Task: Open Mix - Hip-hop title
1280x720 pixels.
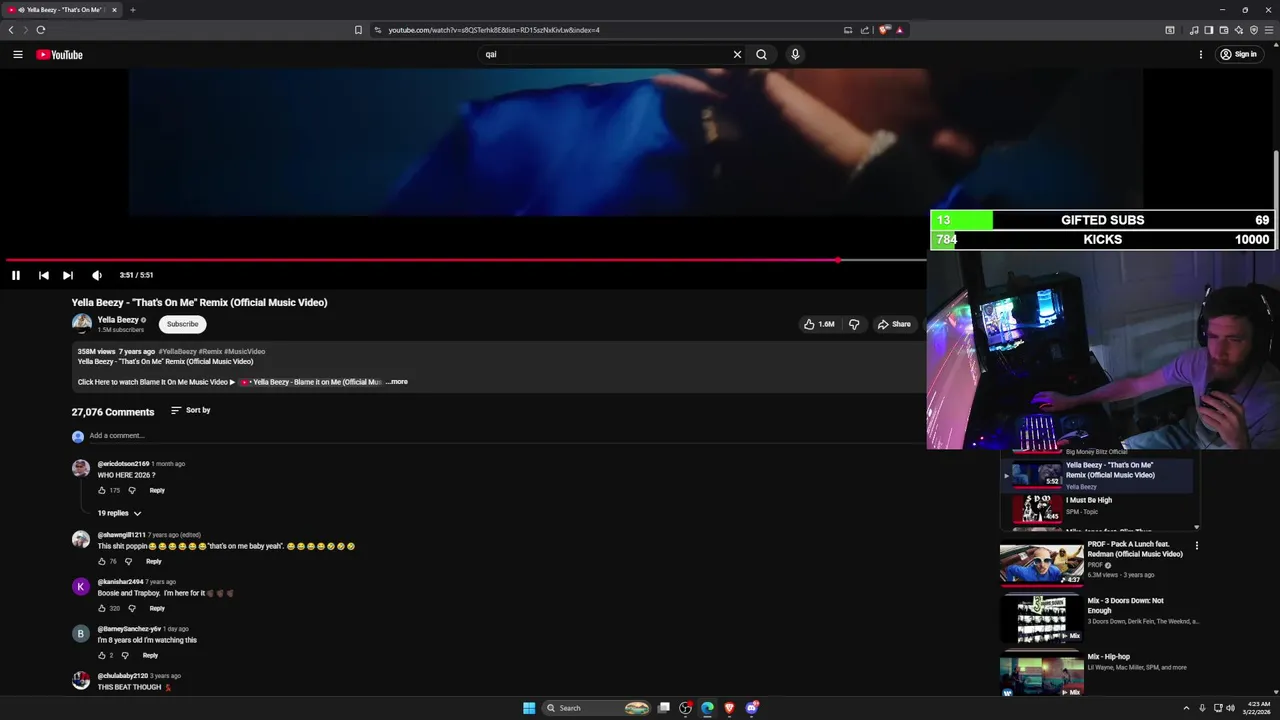Action: pyautogui.click(x=1109, y=657)
